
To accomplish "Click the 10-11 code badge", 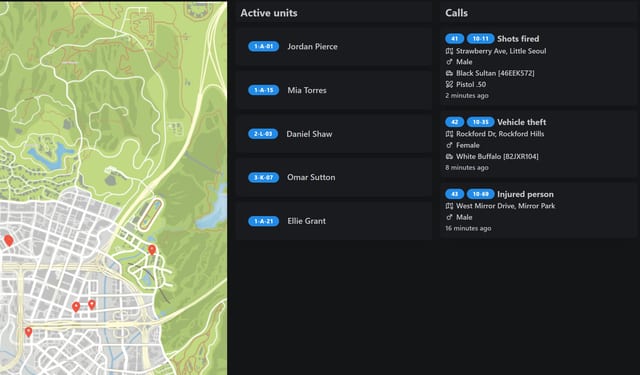I will coord(480,39).
